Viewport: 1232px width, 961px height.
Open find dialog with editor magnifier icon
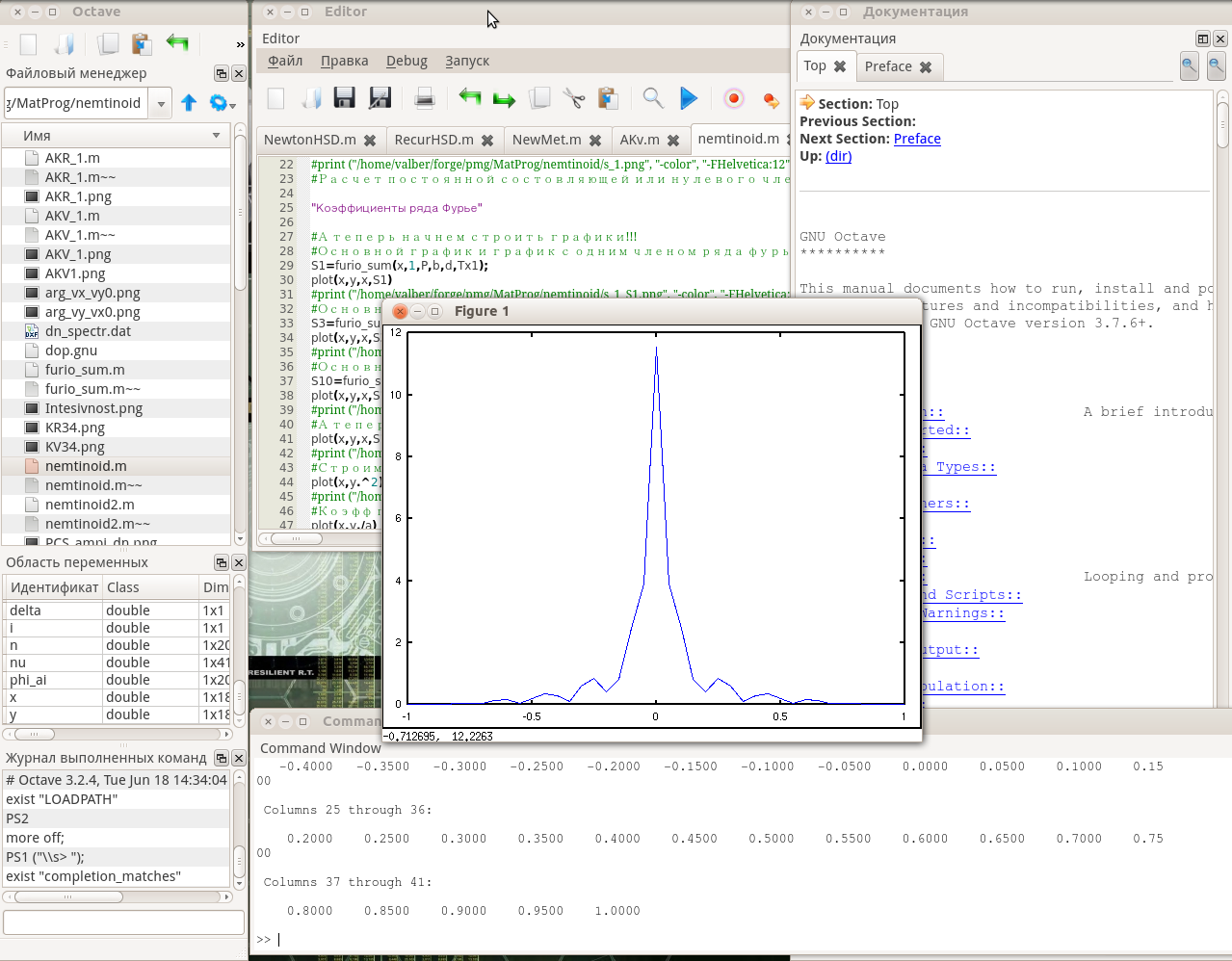652,98
